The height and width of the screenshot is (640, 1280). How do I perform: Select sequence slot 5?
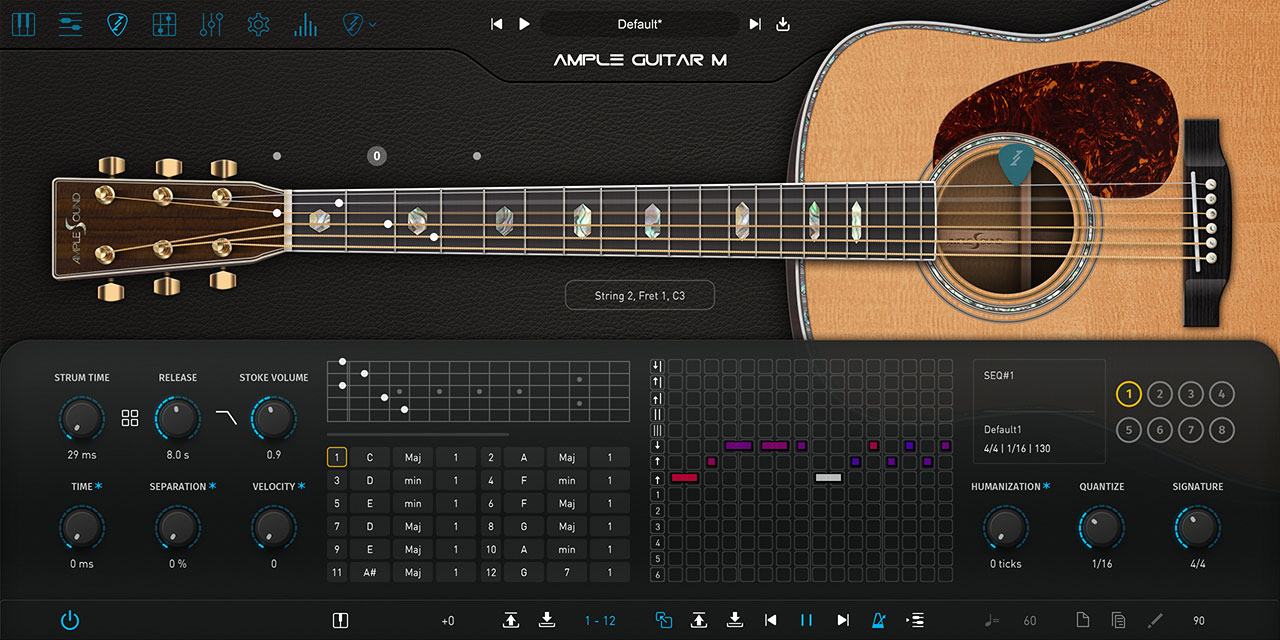click(x=1128, y=431)
